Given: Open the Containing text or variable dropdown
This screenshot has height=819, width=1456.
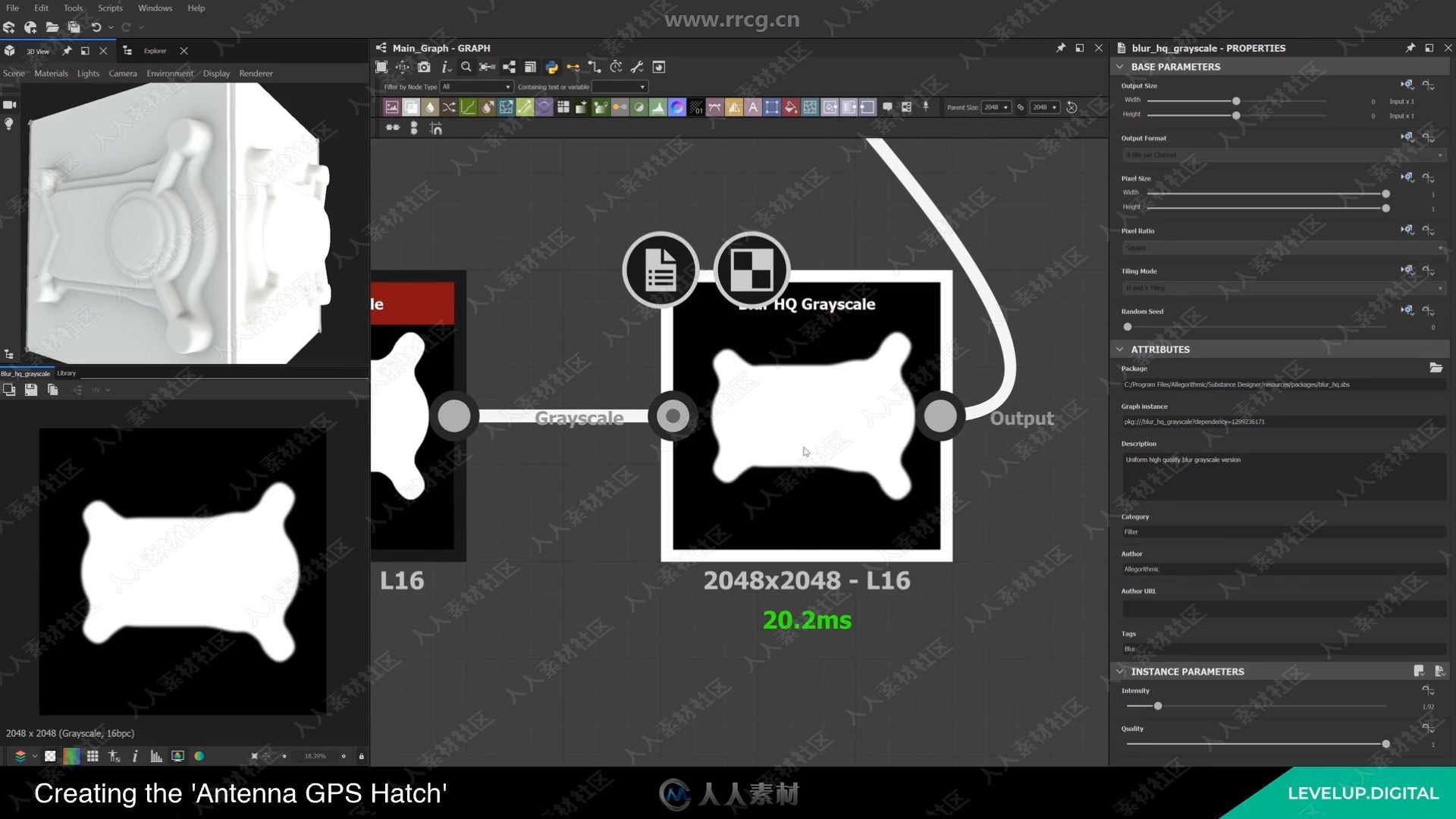Looking at the screenshot, I should coord(620,87).
